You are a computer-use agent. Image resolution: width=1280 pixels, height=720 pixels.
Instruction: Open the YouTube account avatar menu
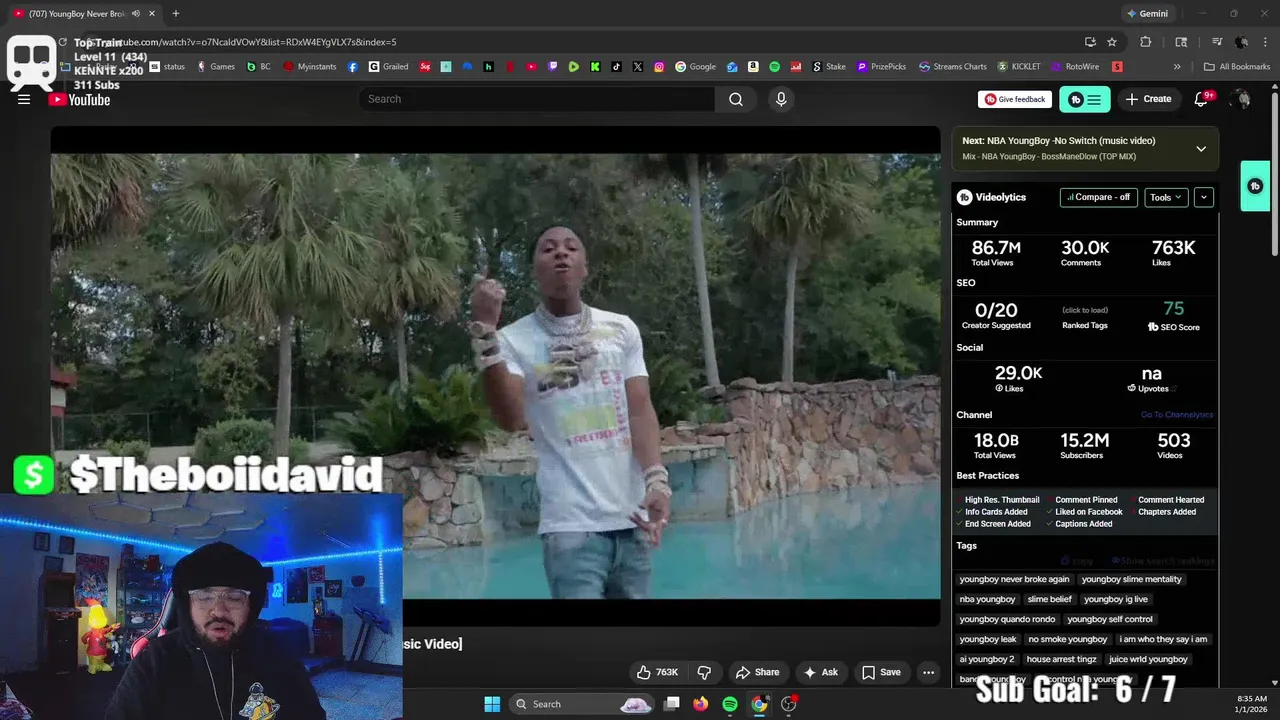click(x=1241, y=99)
